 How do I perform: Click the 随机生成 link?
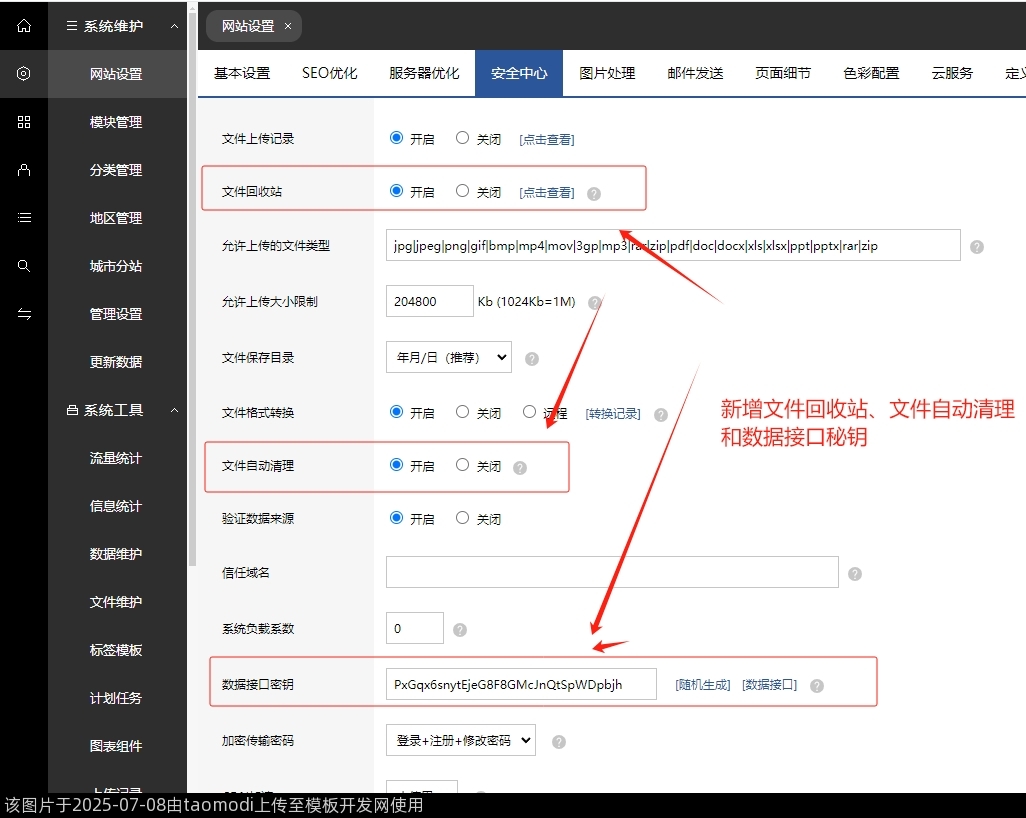point(702,685)
